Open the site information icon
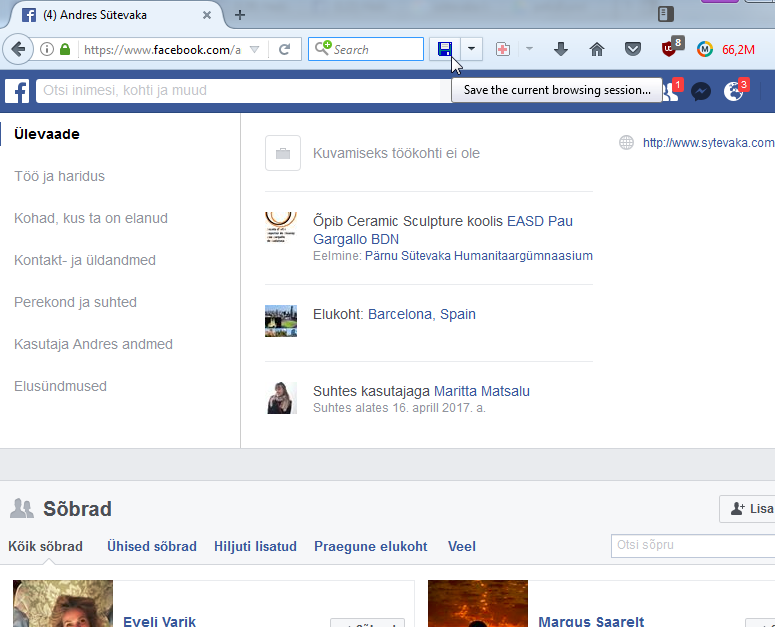The width and height of the screenshot is (775, 627). point(47,49)
